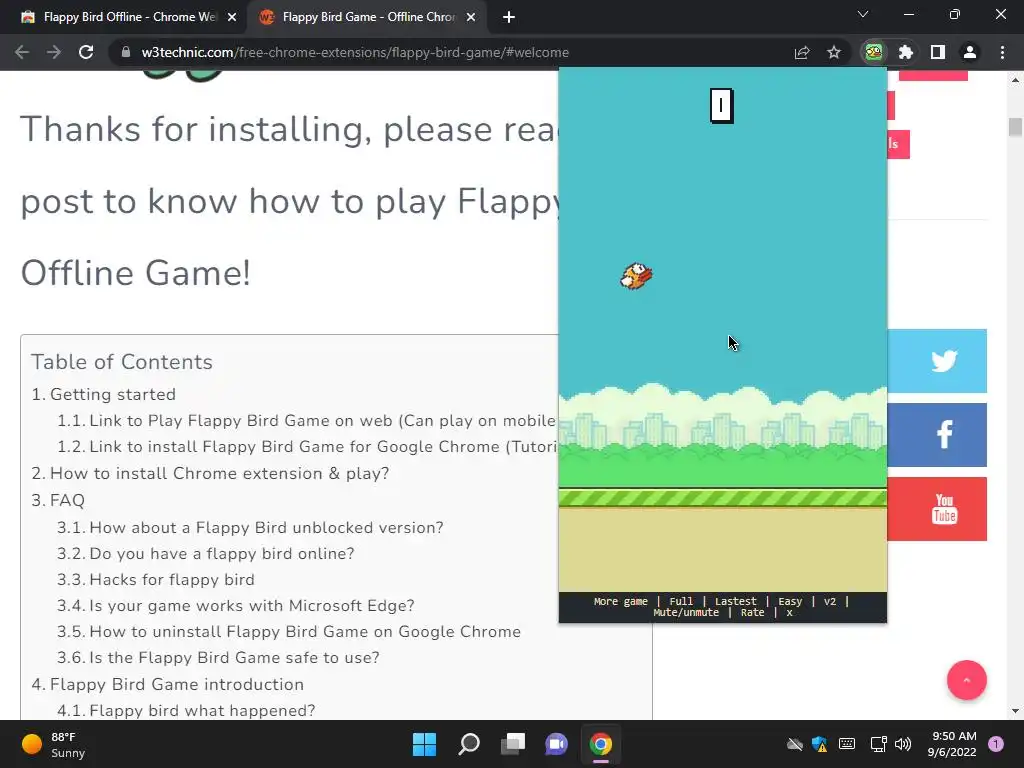This screenshot has height=768, width=1024.
Task: Click the Lastest link in game footer
Action: [735, 601]
